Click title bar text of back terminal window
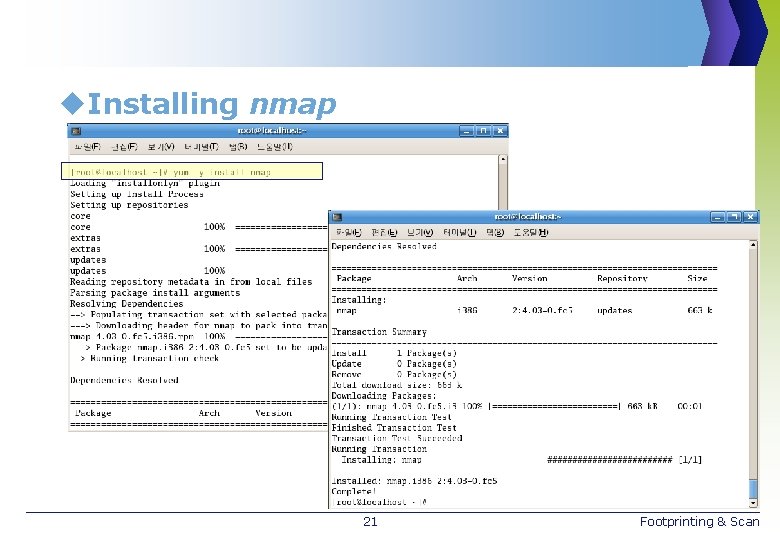 click(272, 131)
